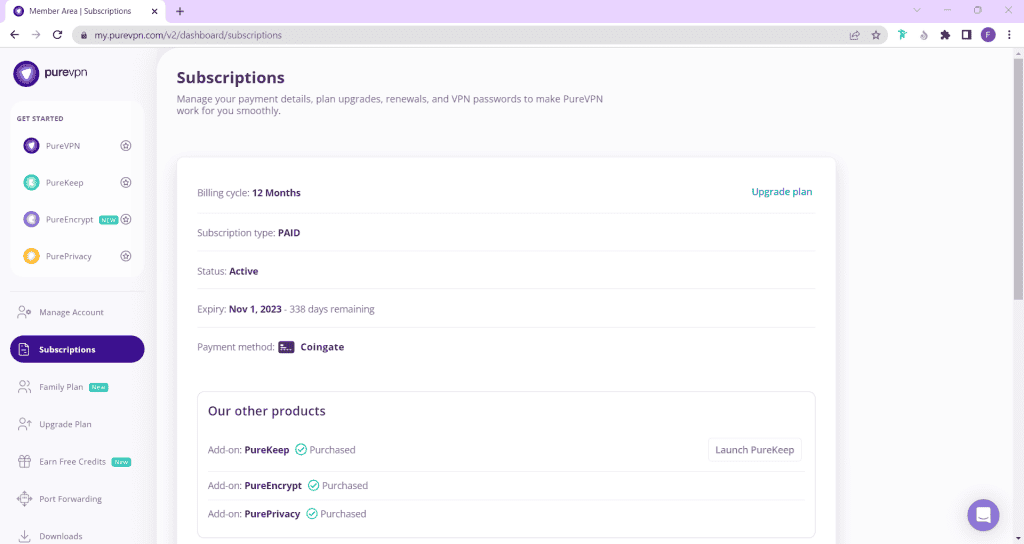Open the PurePrivacy product icon
Image resolution: width=1024 pixels, height=544 pixels.
tap(31, 256)
